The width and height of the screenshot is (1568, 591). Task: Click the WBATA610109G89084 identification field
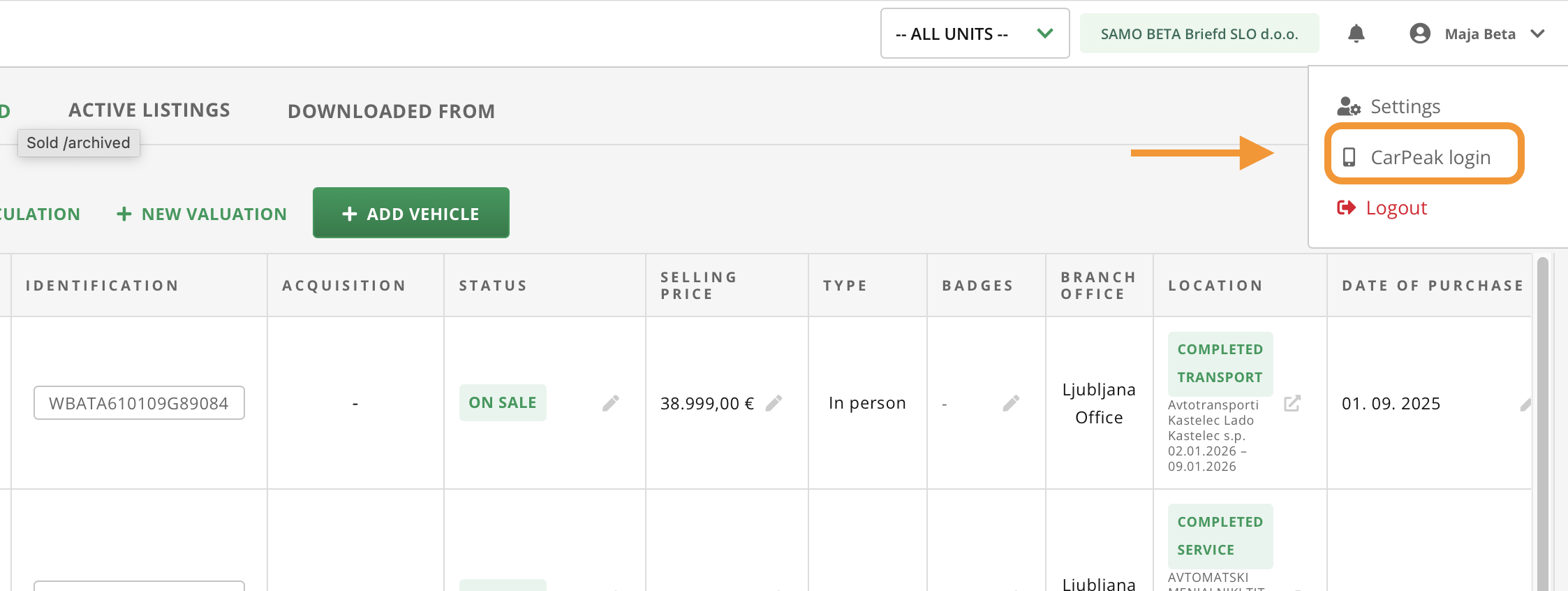coord(139,403)
